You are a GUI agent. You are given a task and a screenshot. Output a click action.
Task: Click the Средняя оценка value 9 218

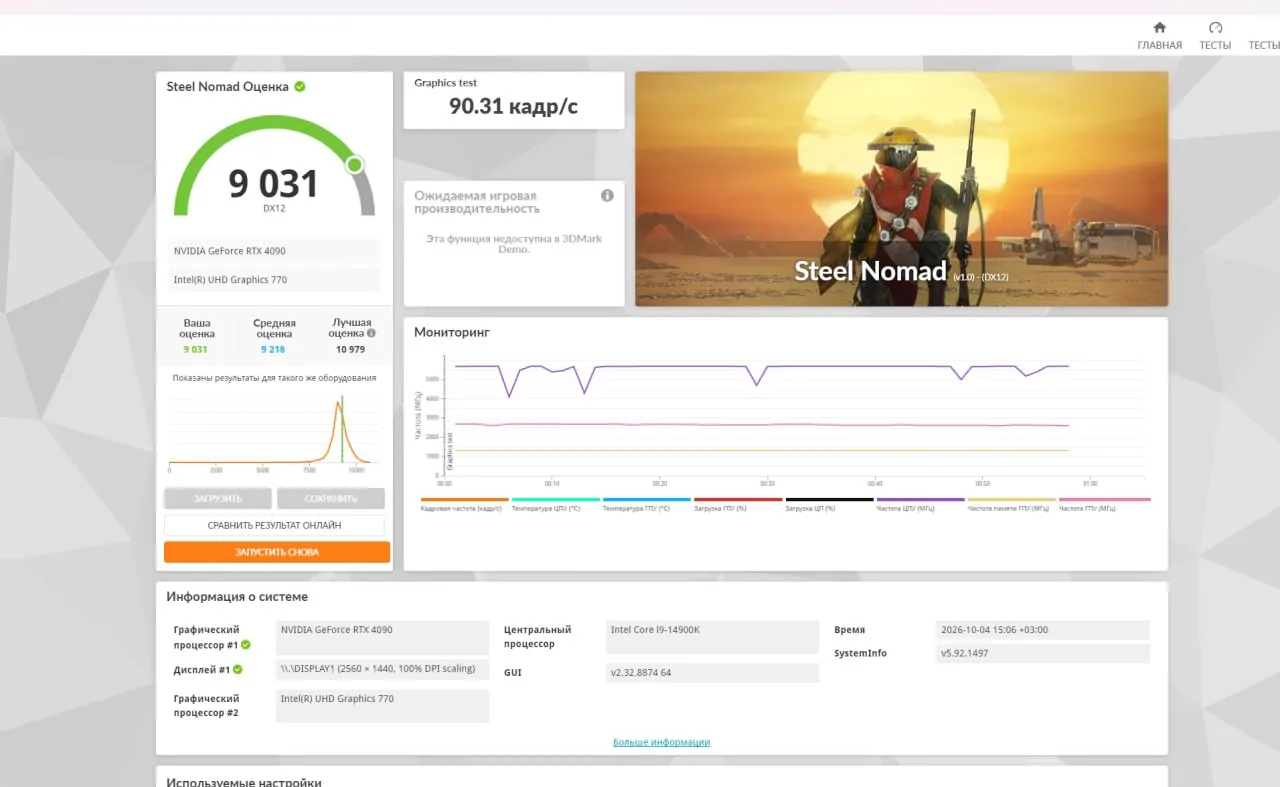[x=273, y=349]
